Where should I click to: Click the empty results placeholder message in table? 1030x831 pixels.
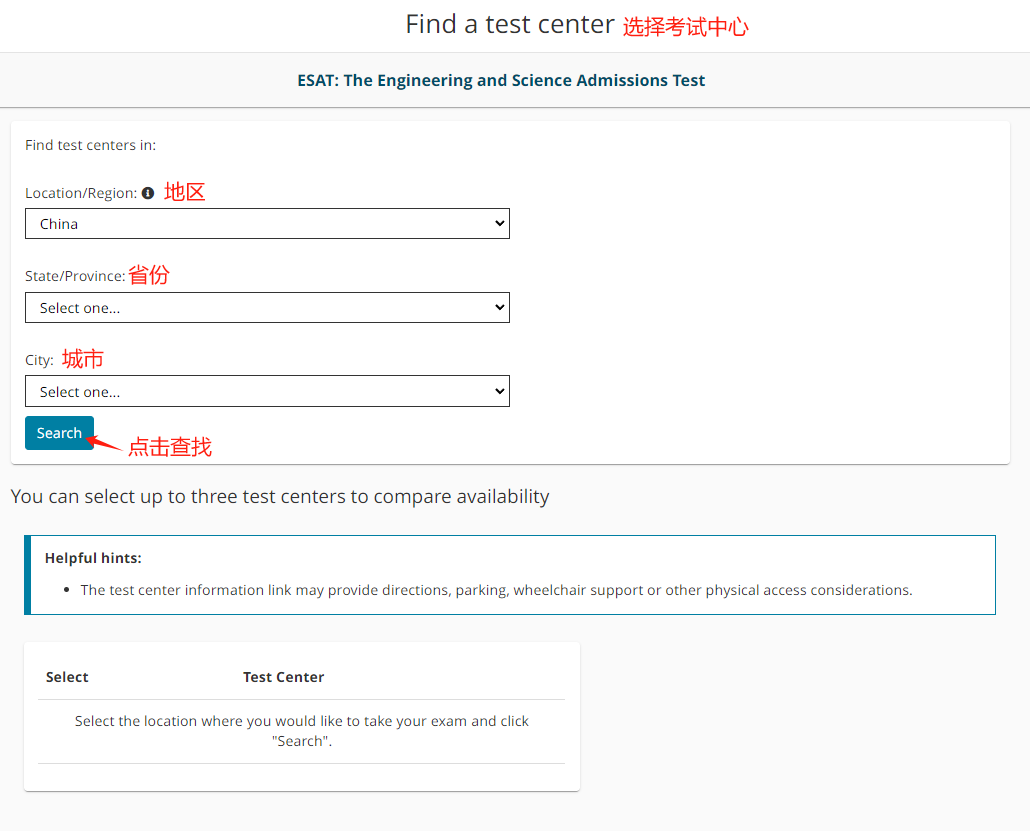[301, 731]
